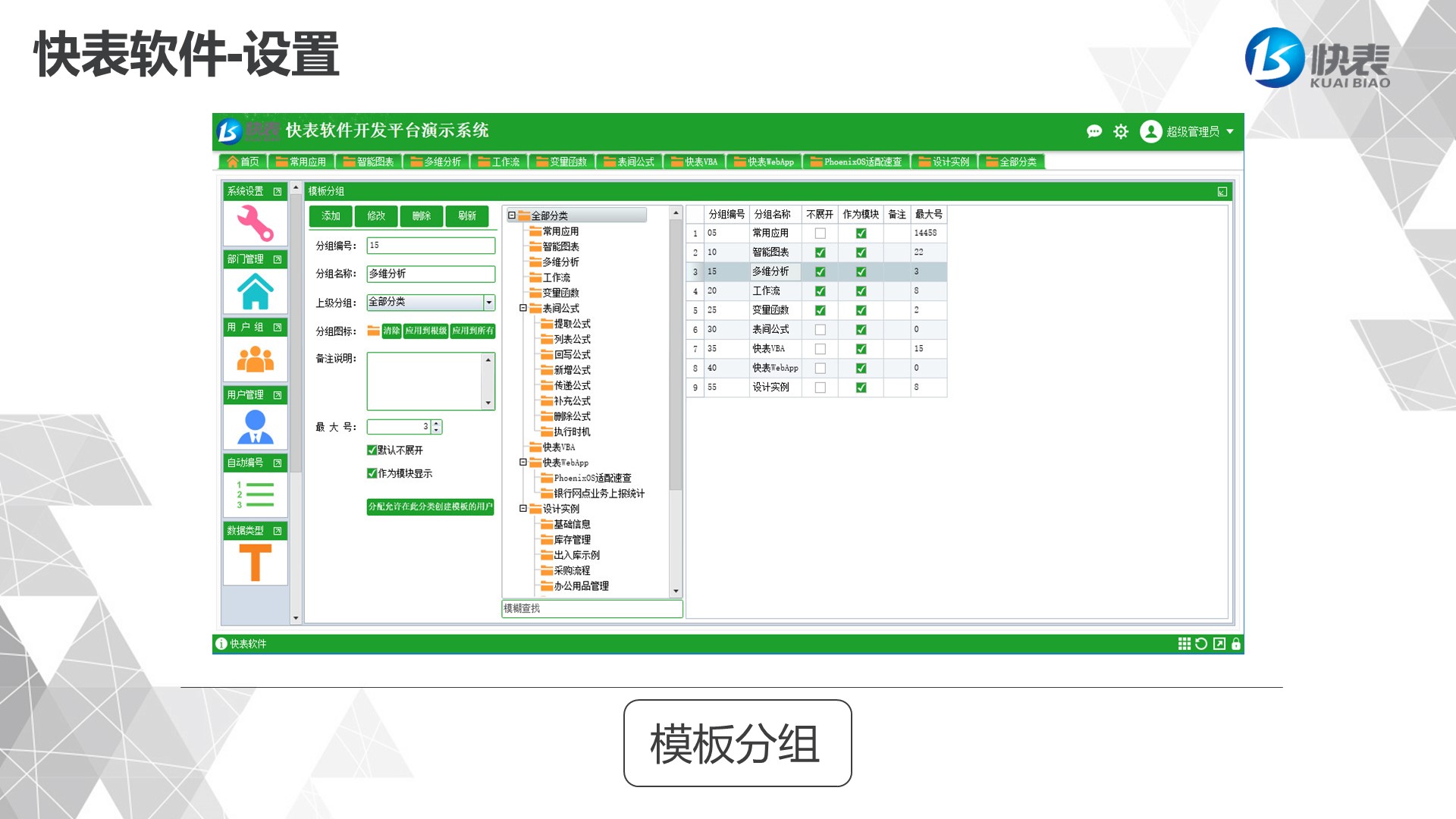Click the info icon beside 快表软件
Image resolution: width=1456 pixels, height=819 pixels.
click(221, 644)
